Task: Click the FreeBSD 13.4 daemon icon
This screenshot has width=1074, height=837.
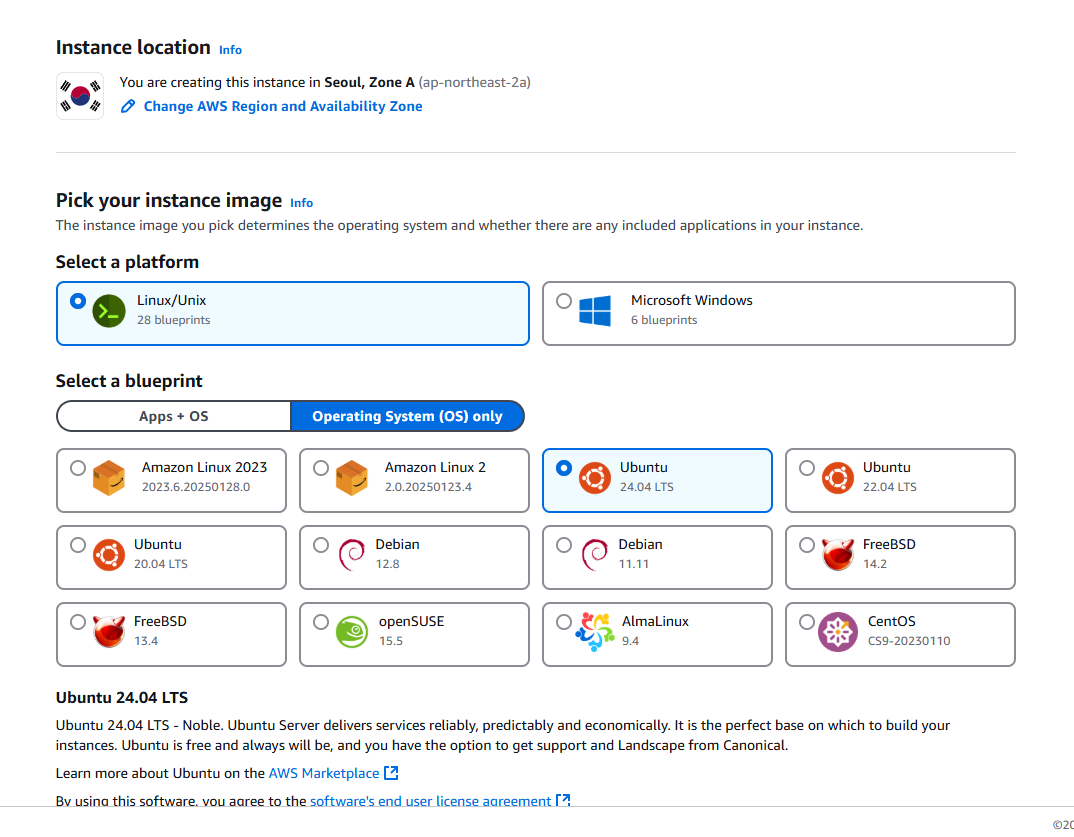Action: click(x=109, y=631)
